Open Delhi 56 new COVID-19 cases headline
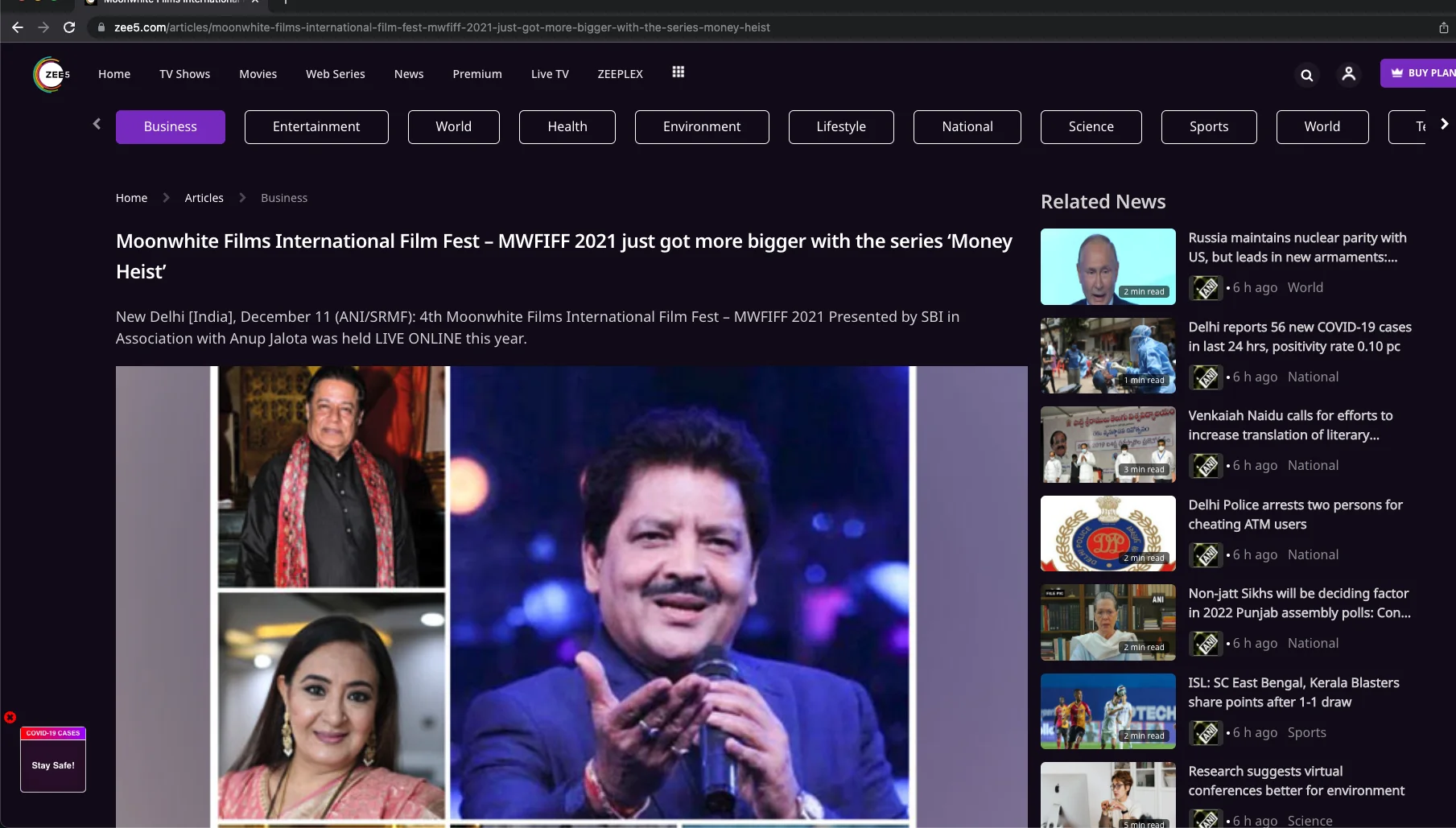 click(1300, 337)
